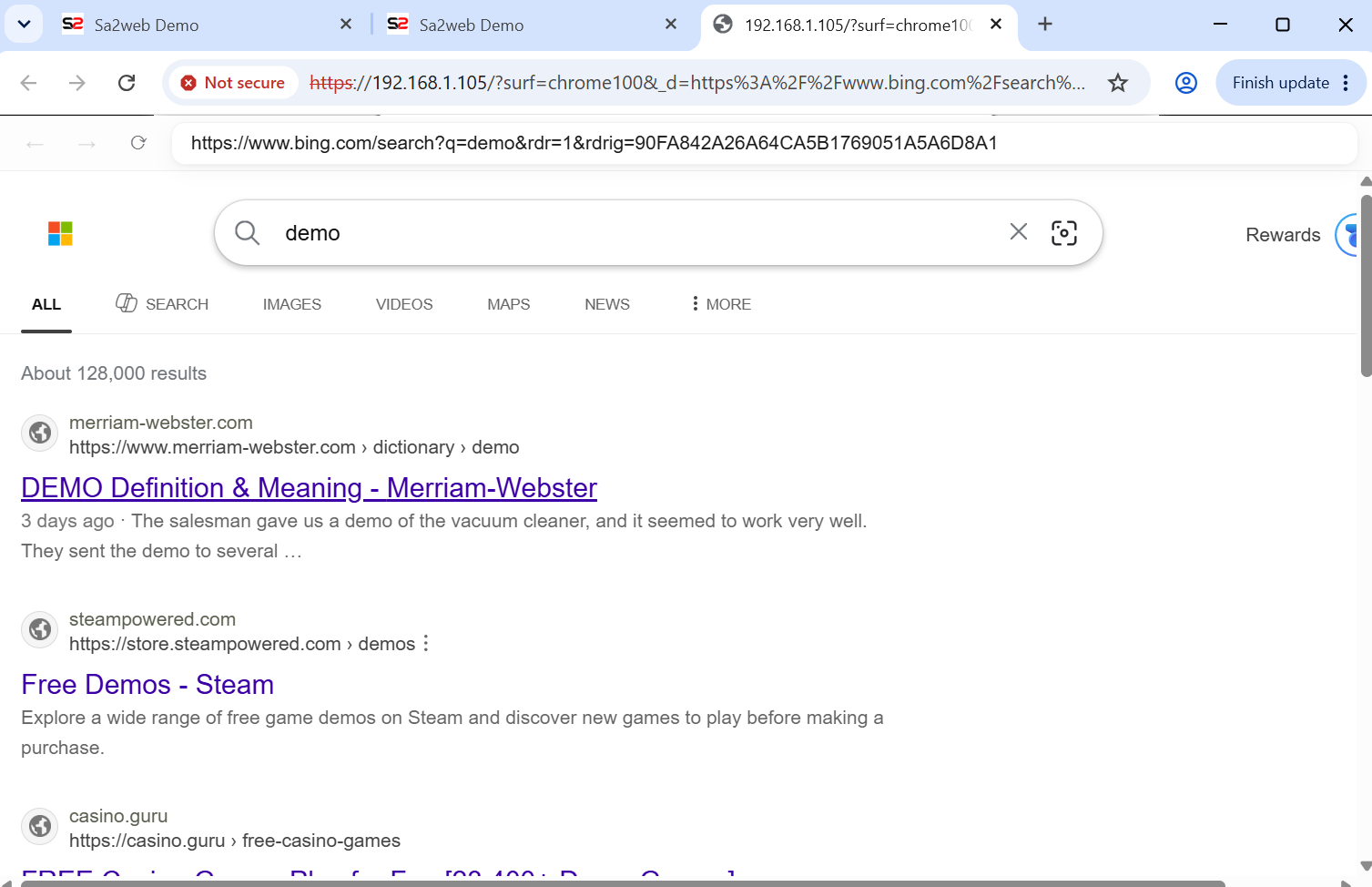The width and height of the screenshot is (1372, 887).
Task: Click into the Bing search box
Action: (637, 233)
